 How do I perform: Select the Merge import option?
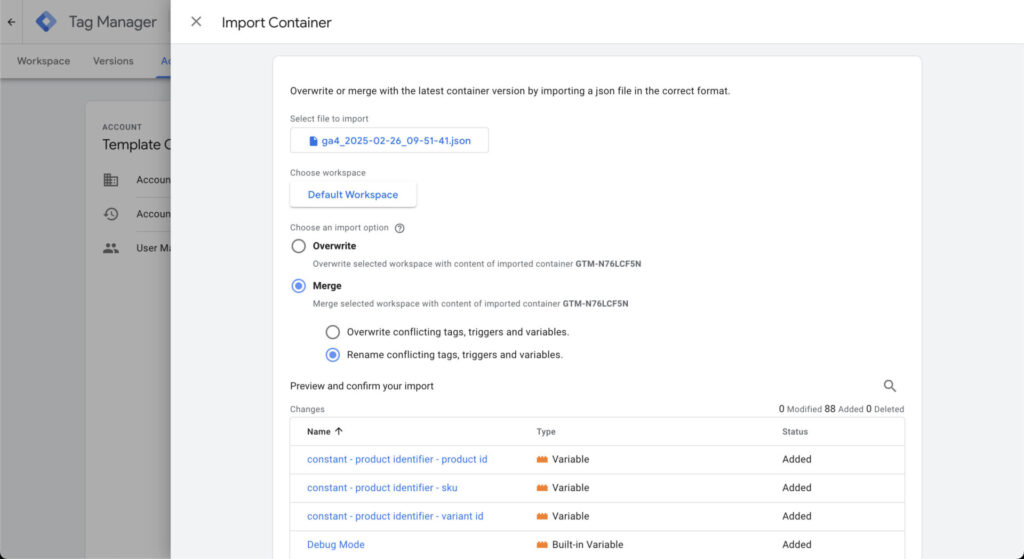[298, 286]
